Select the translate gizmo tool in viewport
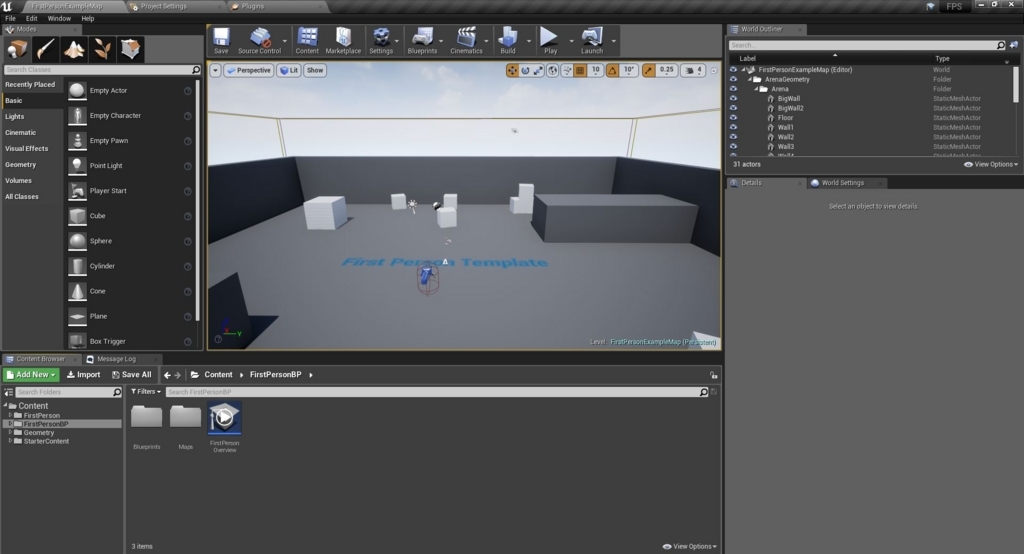This screenshot has width=1024, height=554. (x=513, y=70)
